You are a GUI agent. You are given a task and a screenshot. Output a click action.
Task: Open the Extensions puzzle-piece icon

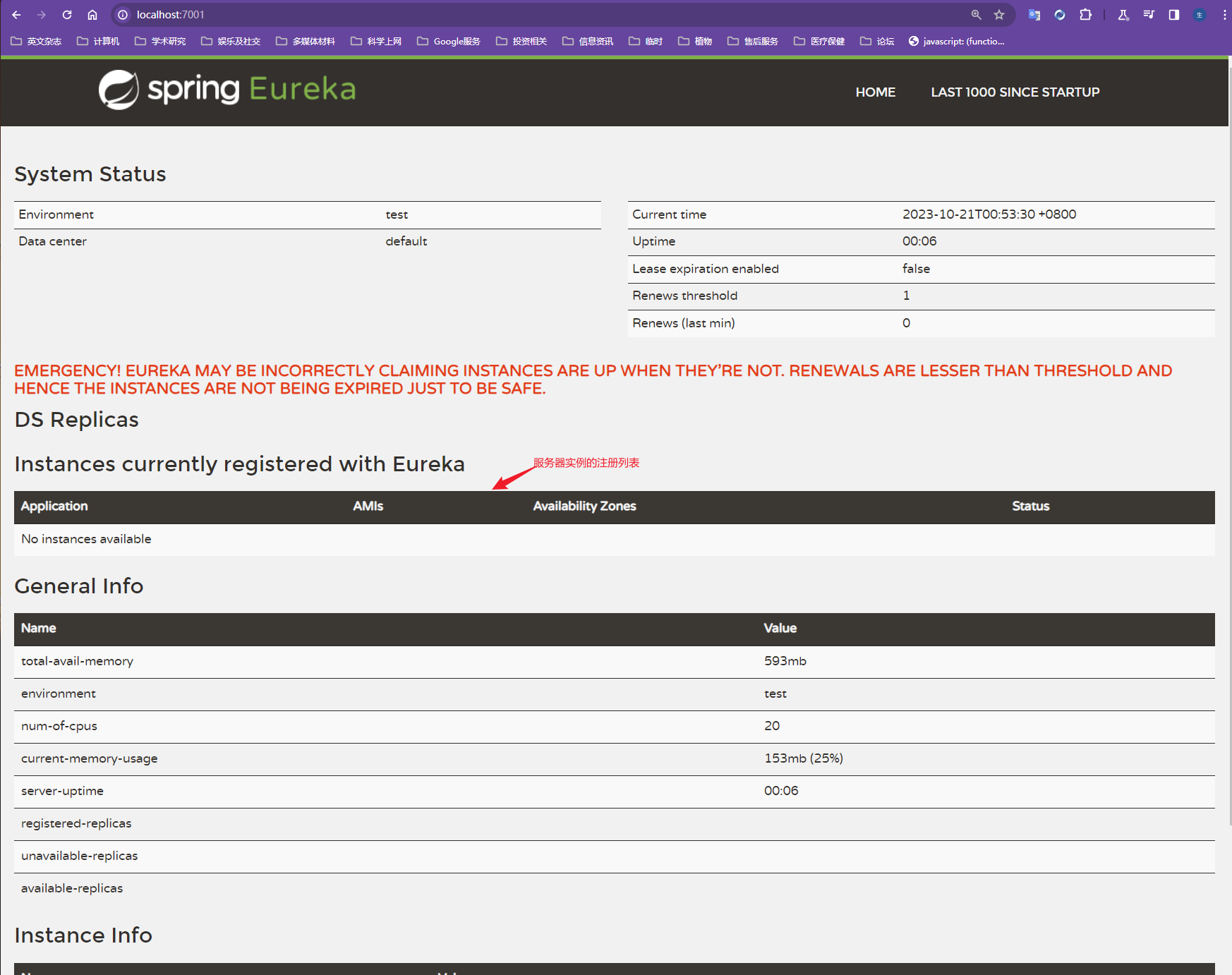pyautogui.click(x=1085, y=15)
